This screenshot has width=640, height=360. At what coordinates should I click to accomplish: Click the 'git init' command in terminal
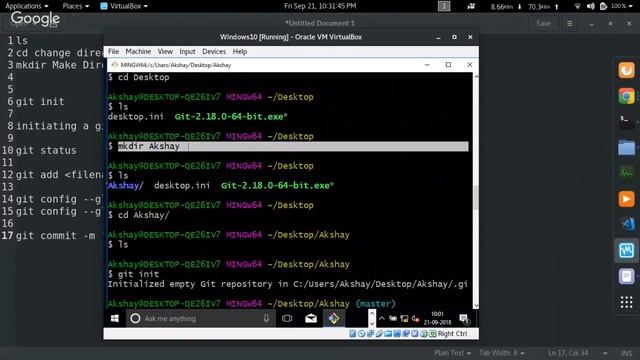pyautogui.click(x=138, y=274)
